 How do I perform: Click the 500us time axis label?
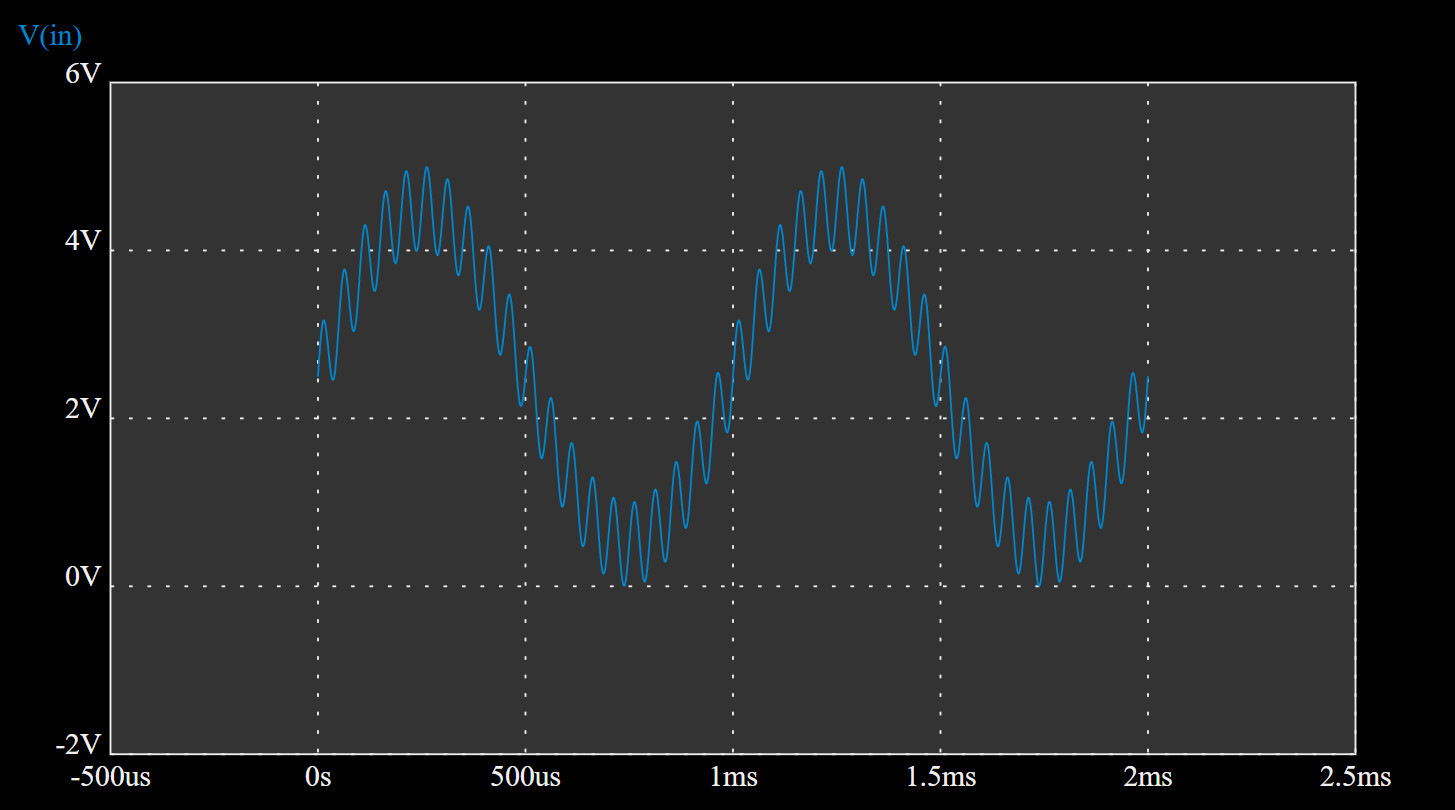click(x=526, y=777)
